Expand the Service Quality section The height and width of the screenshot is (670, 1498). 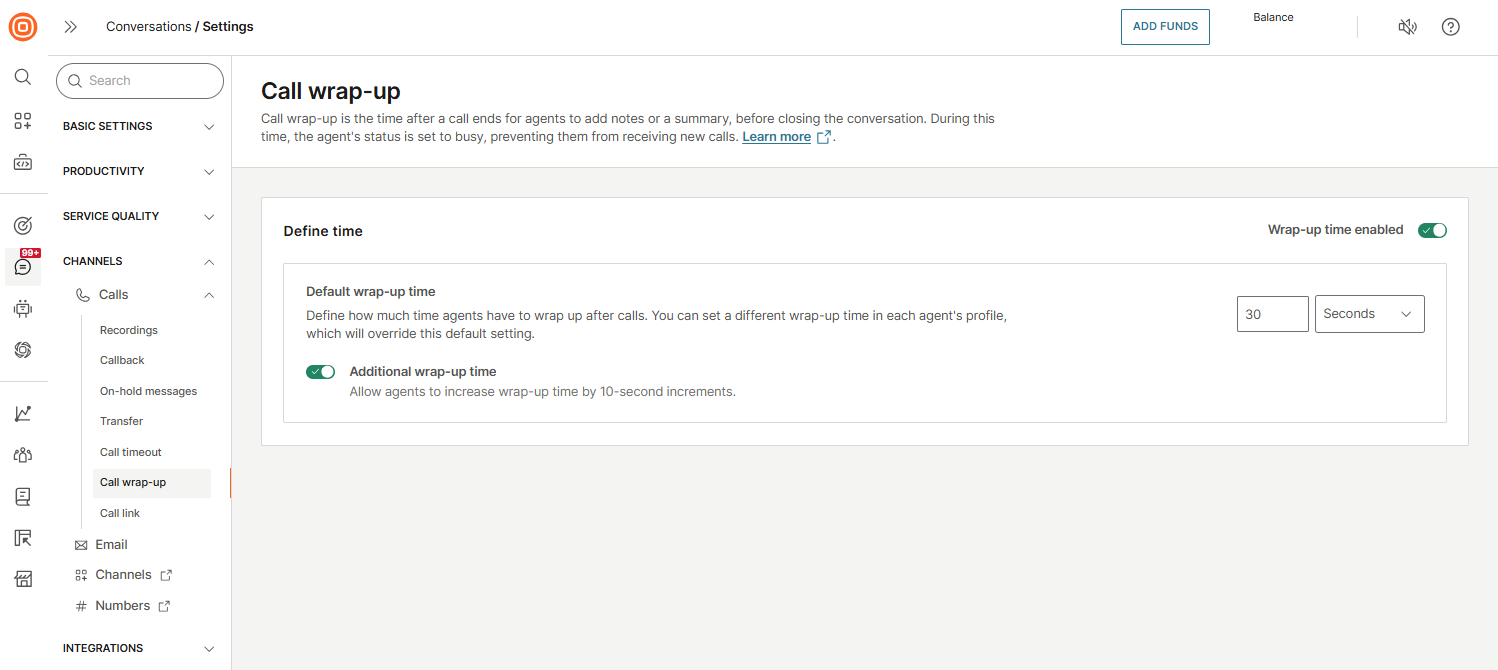point(138,217)
